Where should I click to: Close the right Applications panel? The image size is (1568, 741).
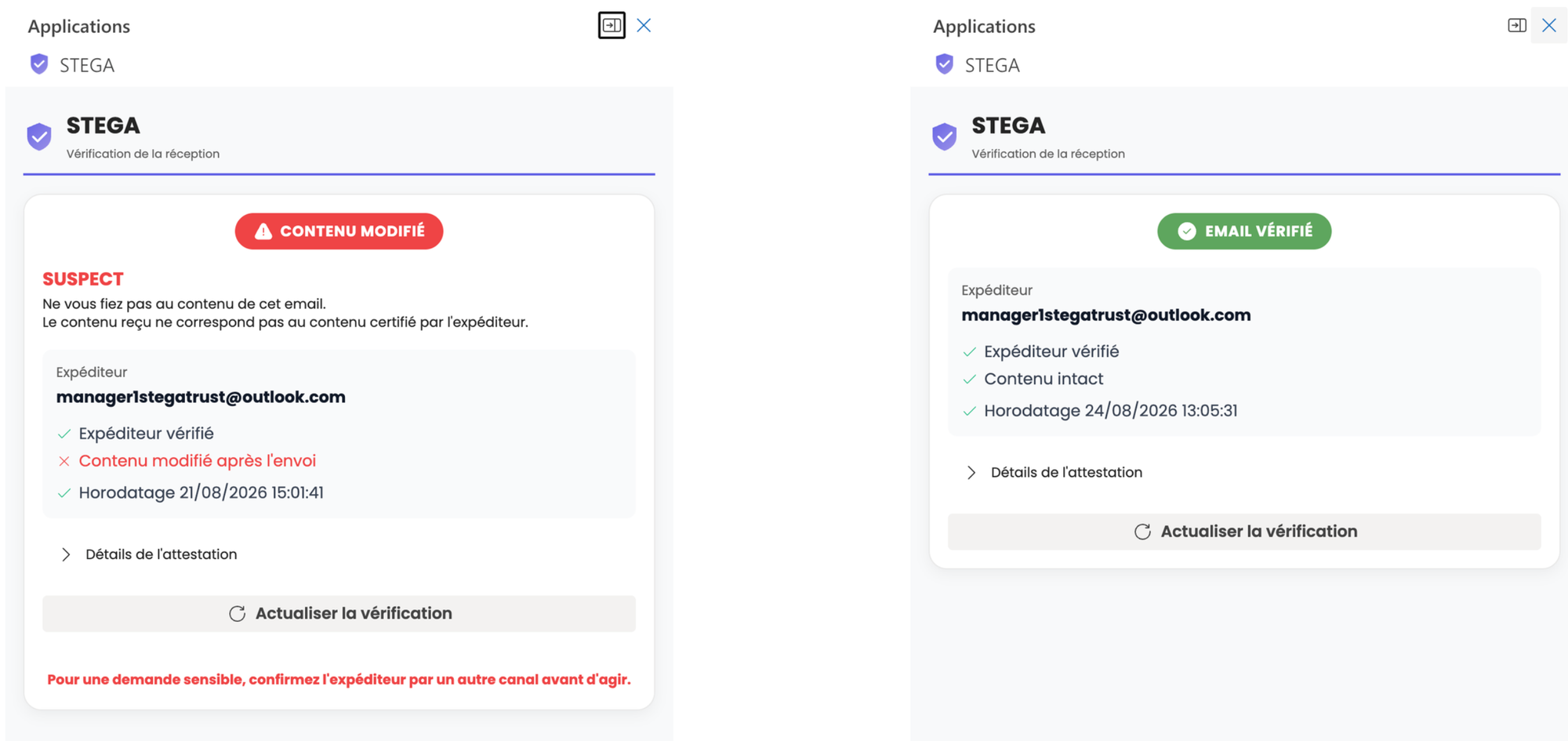[1549, 25]
